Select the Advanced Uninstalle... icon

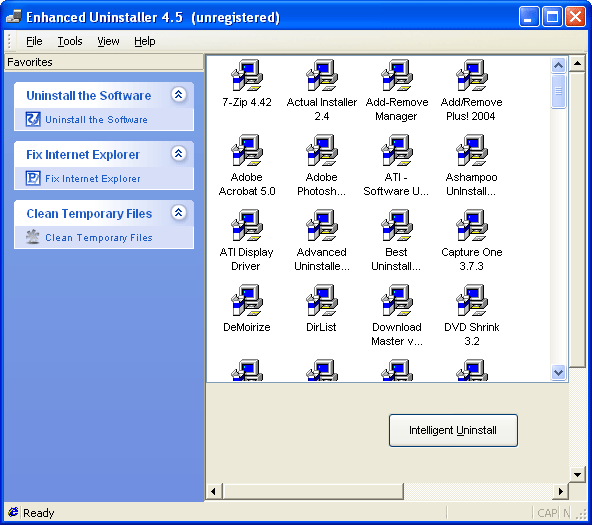(x=322, y=225)
